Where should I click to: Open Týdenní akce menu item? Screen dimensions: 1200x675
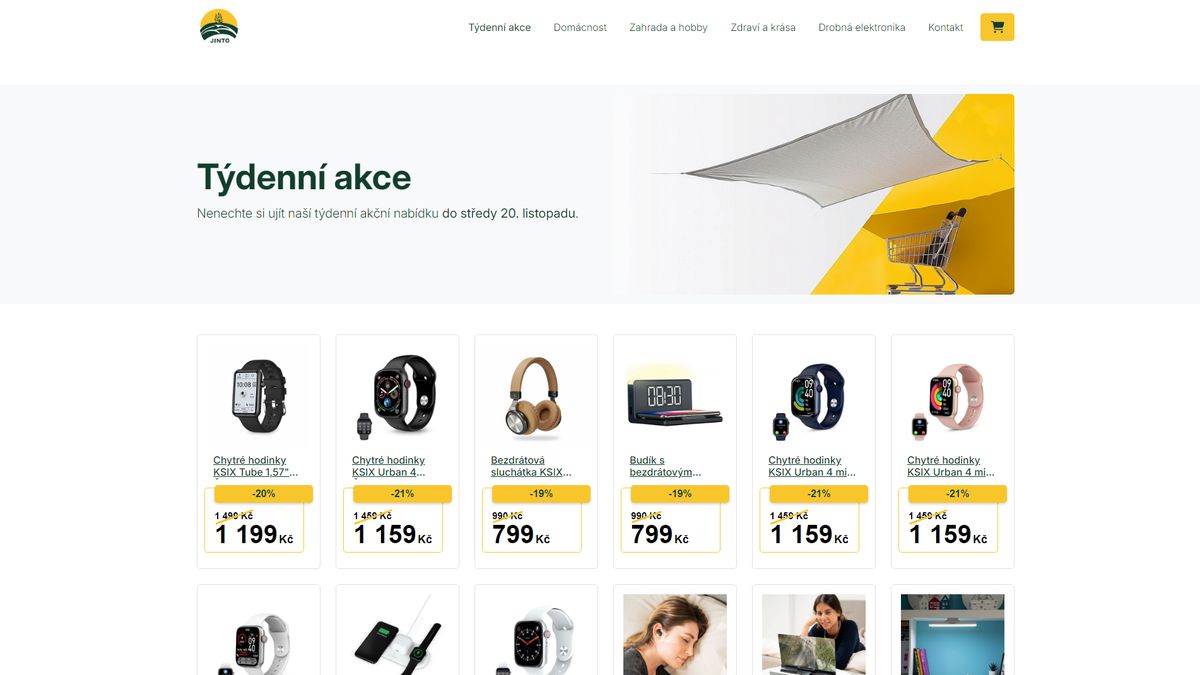[500, 28]
